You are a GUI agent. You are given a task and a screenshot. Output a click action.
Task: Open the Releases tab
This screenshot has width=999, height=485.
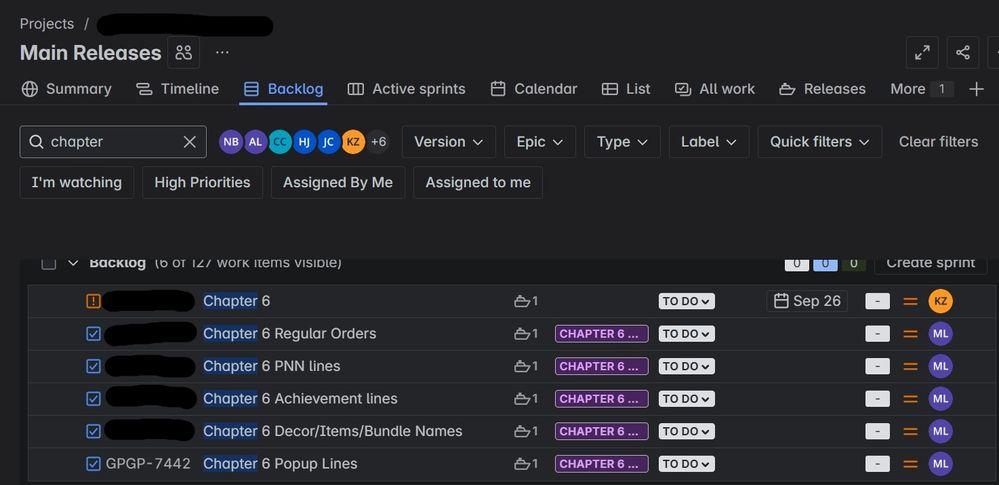pos(823,89)
